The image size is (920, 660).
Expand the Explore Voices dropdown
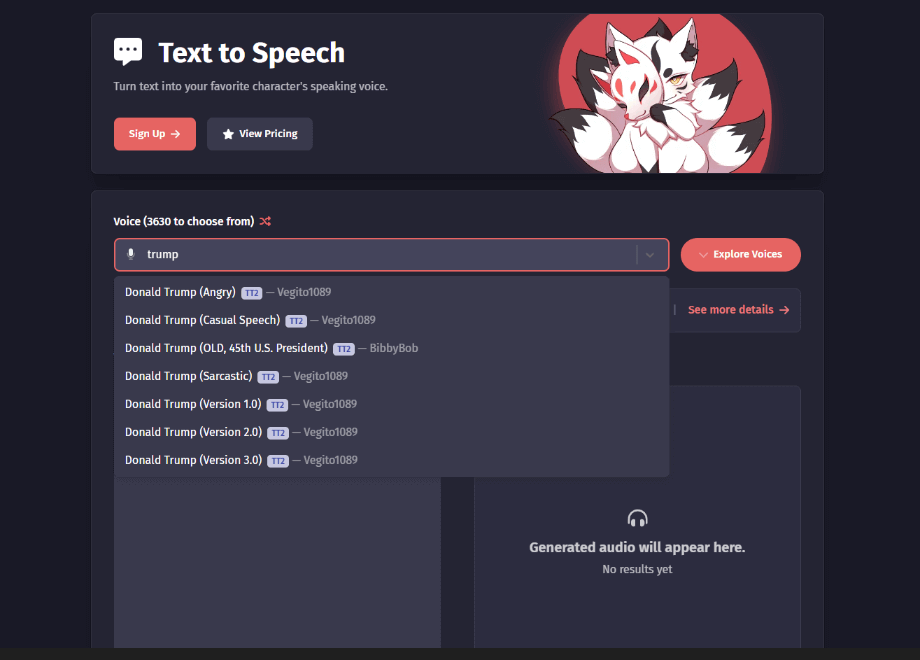coord(740,254)
